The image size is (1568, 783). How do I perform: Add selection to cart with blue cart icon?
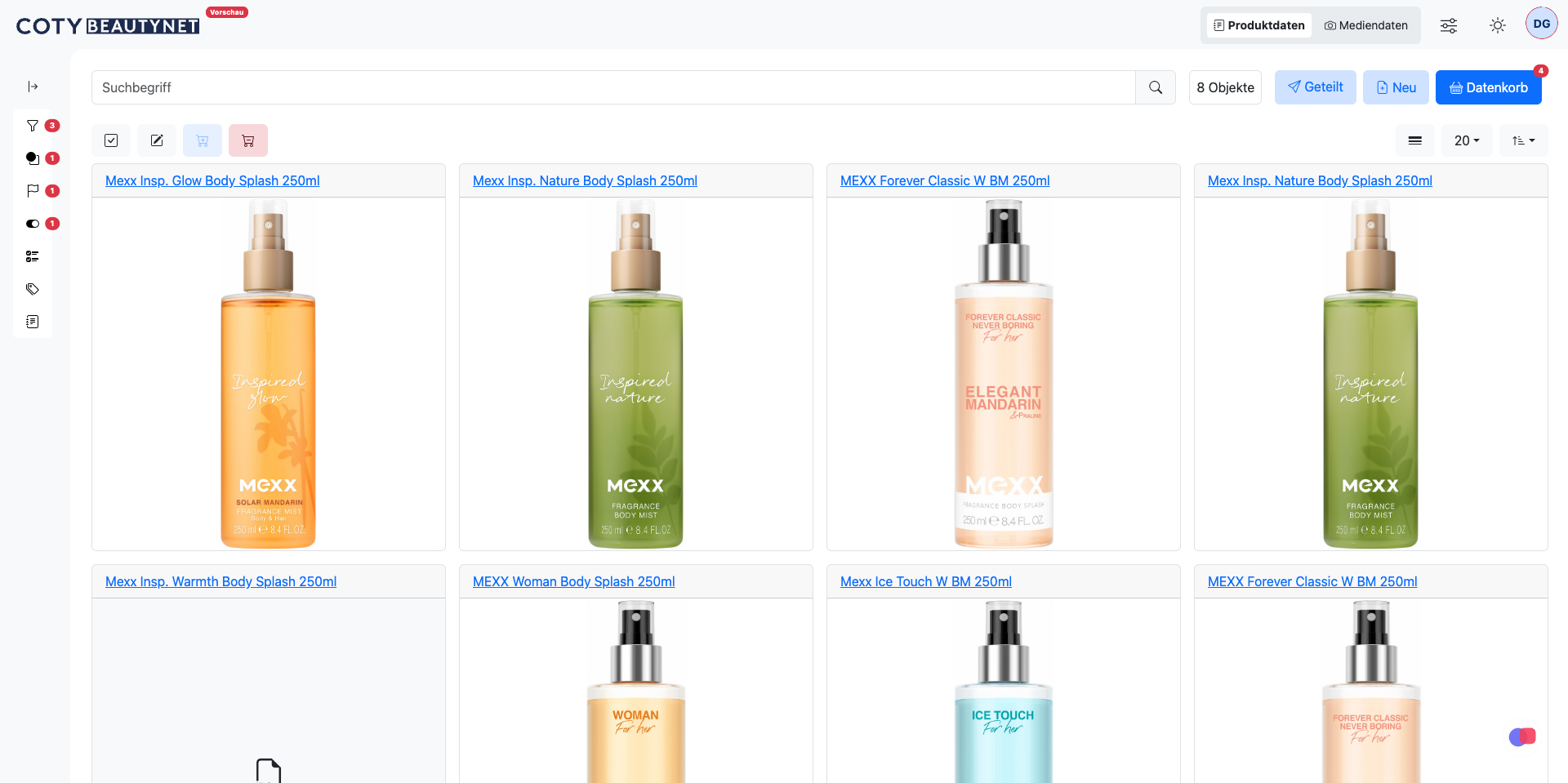point(203,140)
